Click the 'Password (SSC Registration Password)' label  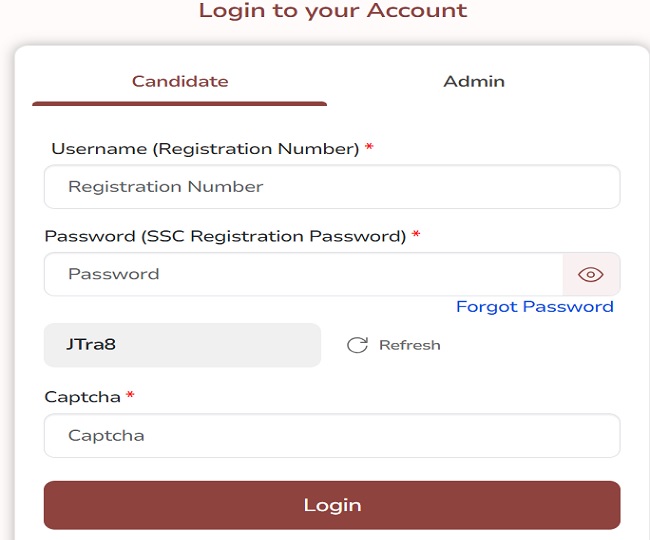225,237
